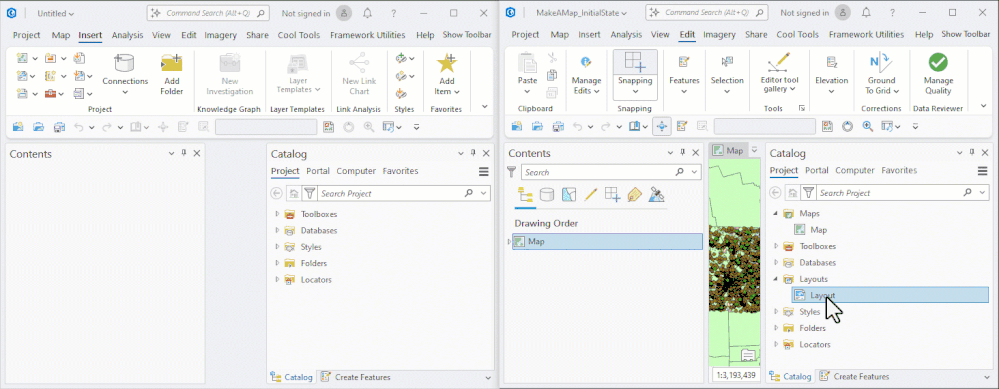The image size is (999, 389).
Task: Click the Help question mark in Untitled window
Action: pyautogui.click(x=394, y=13)
